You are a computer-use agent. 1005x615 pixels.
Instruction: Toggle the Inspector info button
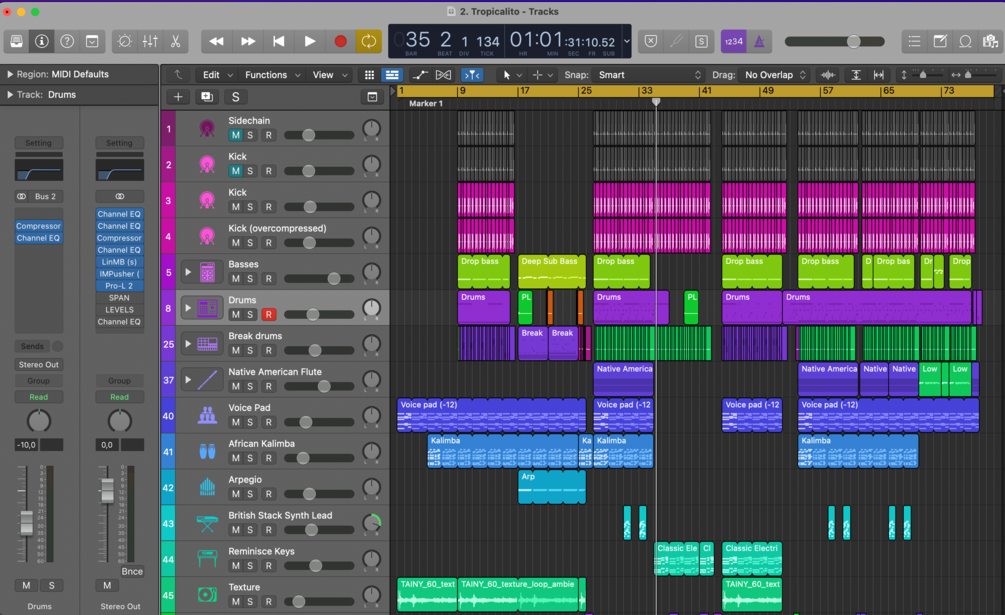pyautogui.click(x=42, y=42)
